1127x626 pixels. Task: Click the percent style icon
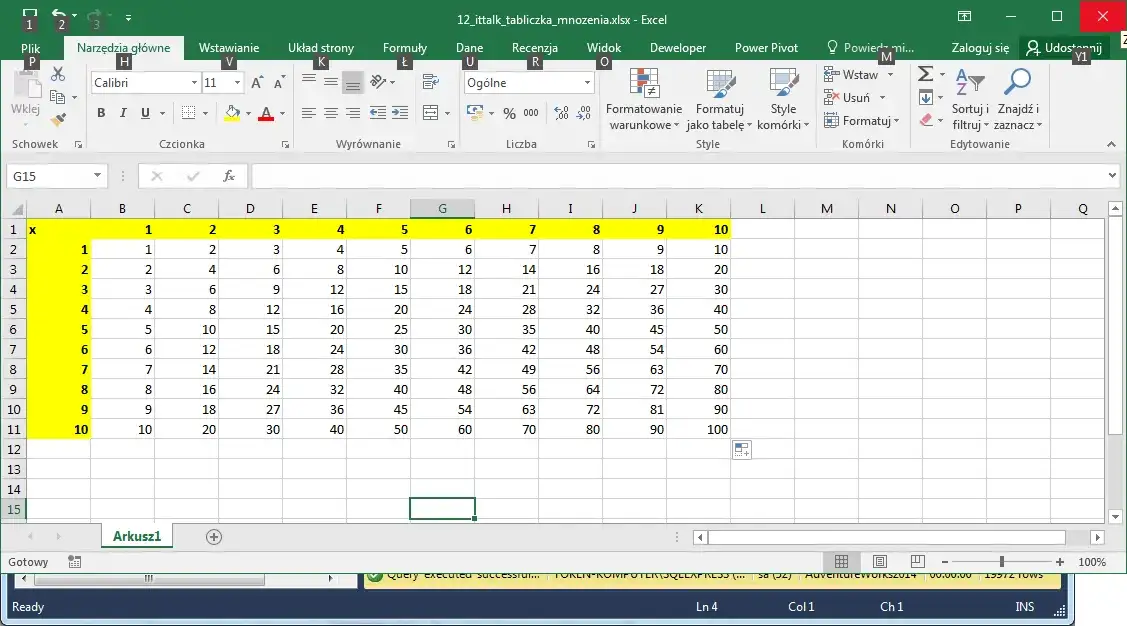click(509, 113)
